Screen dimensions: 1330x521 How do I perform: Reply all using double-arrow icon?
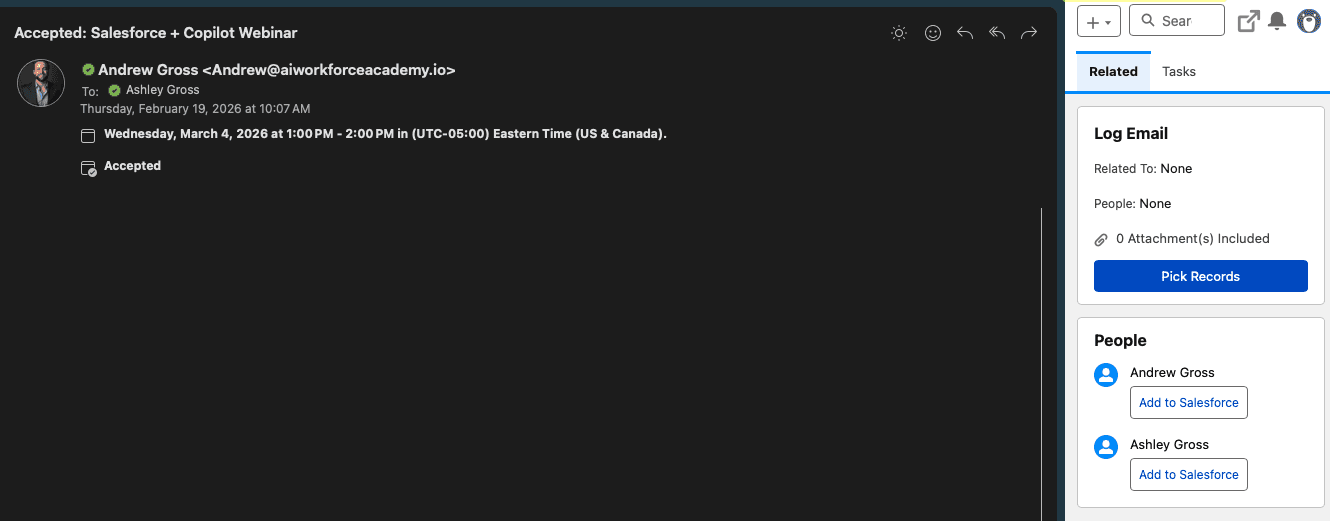(997, 33)
